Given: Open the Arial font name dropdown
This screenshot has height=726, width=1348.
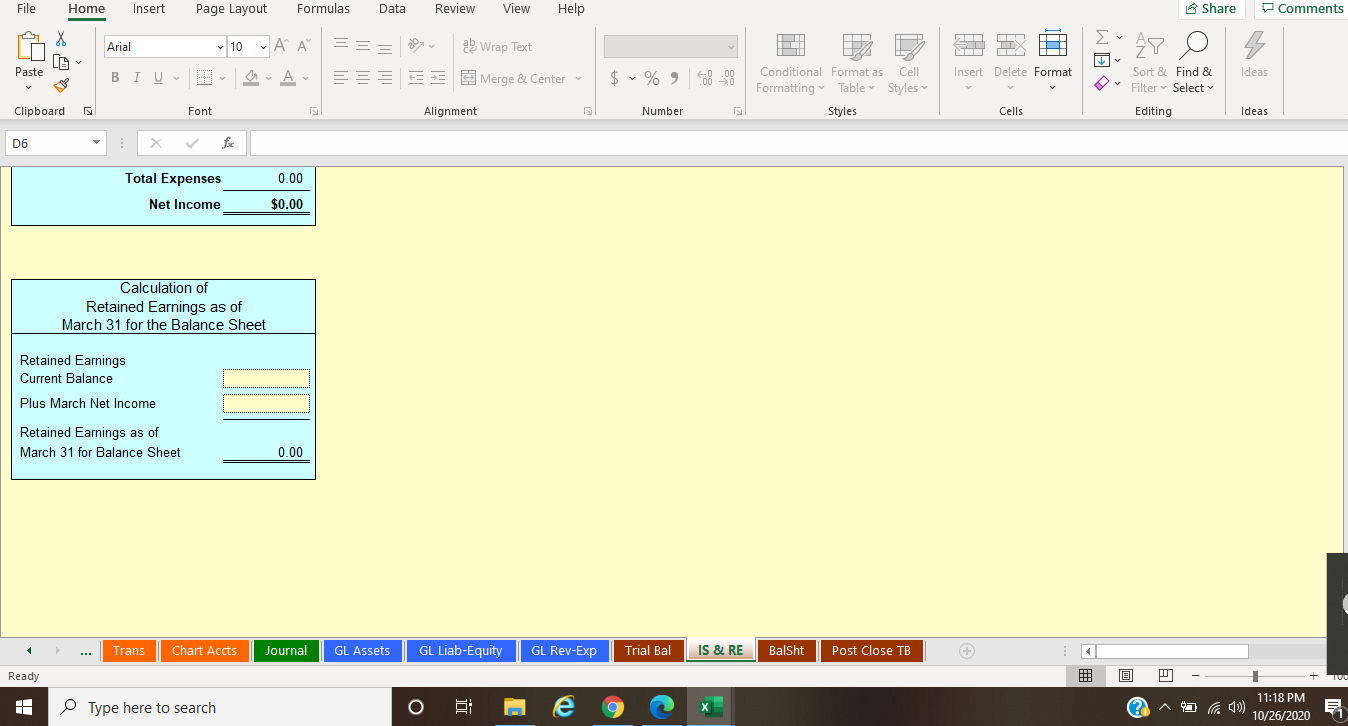Looking at the screenshot, I should (x=220, y=47).
